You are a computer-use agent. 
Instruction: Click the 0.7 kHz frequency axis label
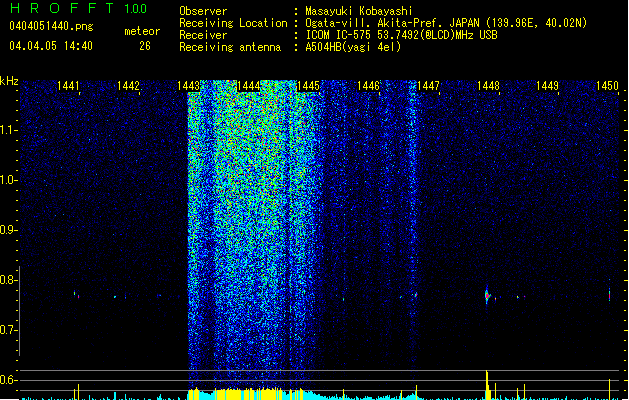coord(8,330)
